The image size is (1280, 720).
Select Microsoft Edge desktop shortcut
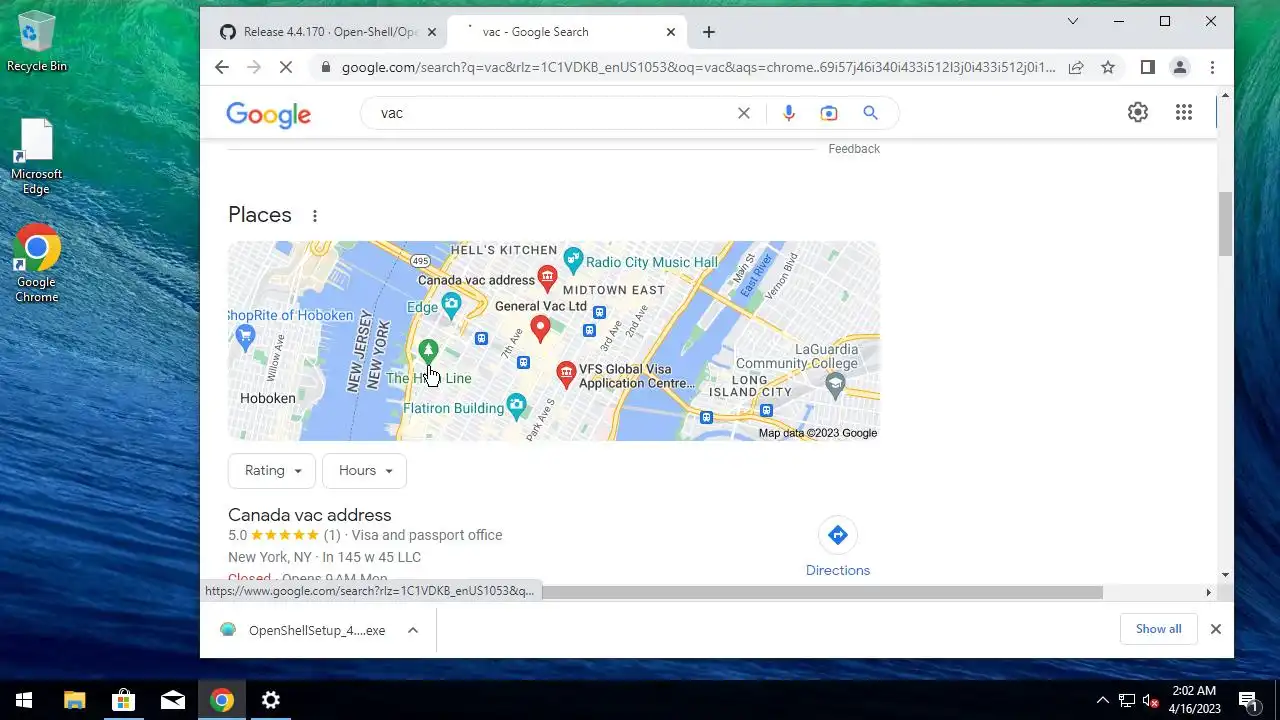pyautogui.click(x=37, y=156)
